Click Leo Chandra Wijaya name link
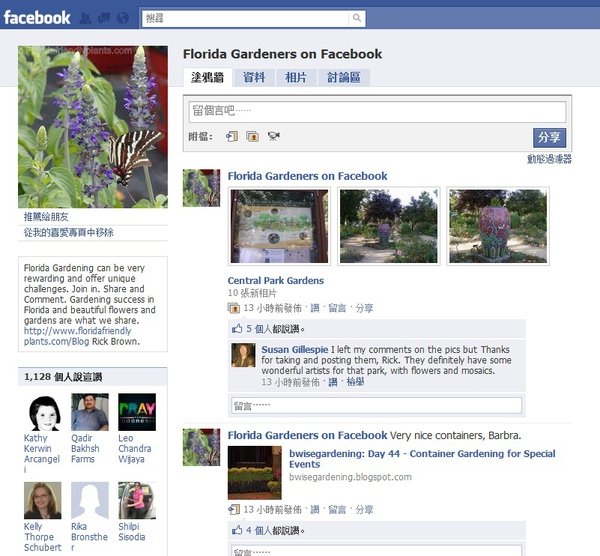Image resolution: width=600 pixels, height=556 pixels. coord(135,448)
